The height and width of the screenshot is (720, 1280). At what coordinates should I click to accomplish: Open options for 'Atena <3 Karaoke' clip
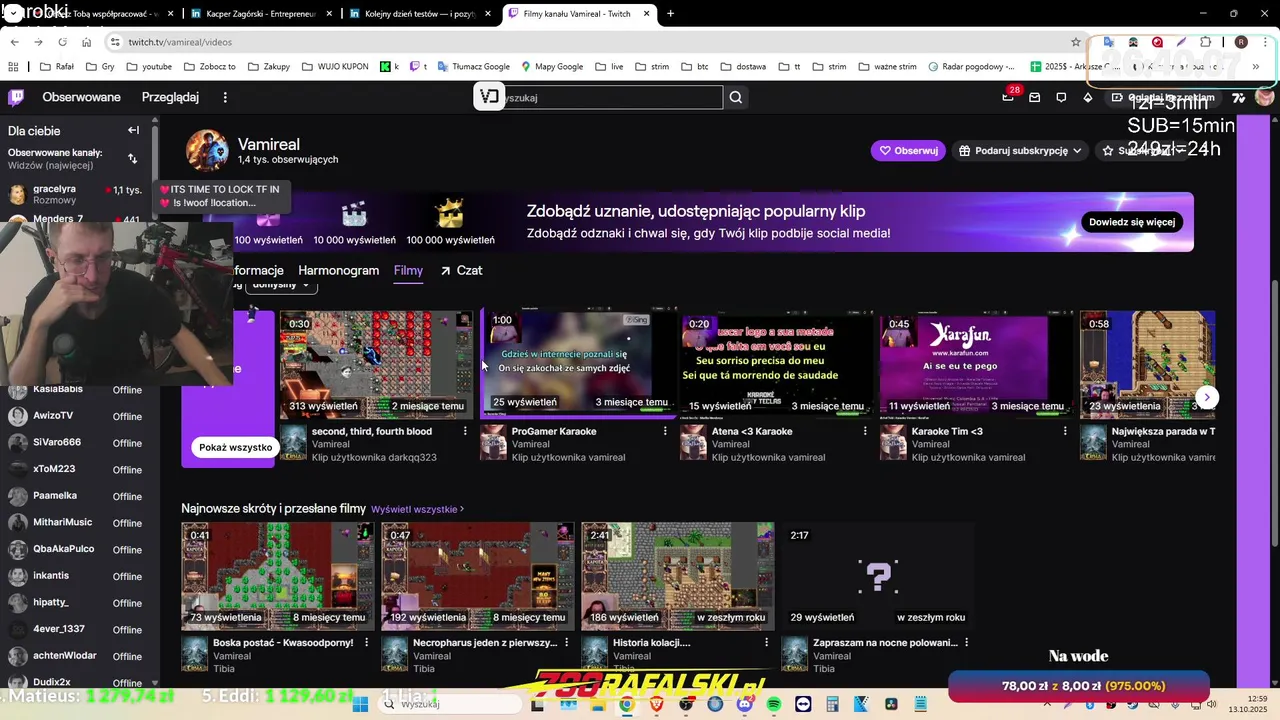coord(865,431)
